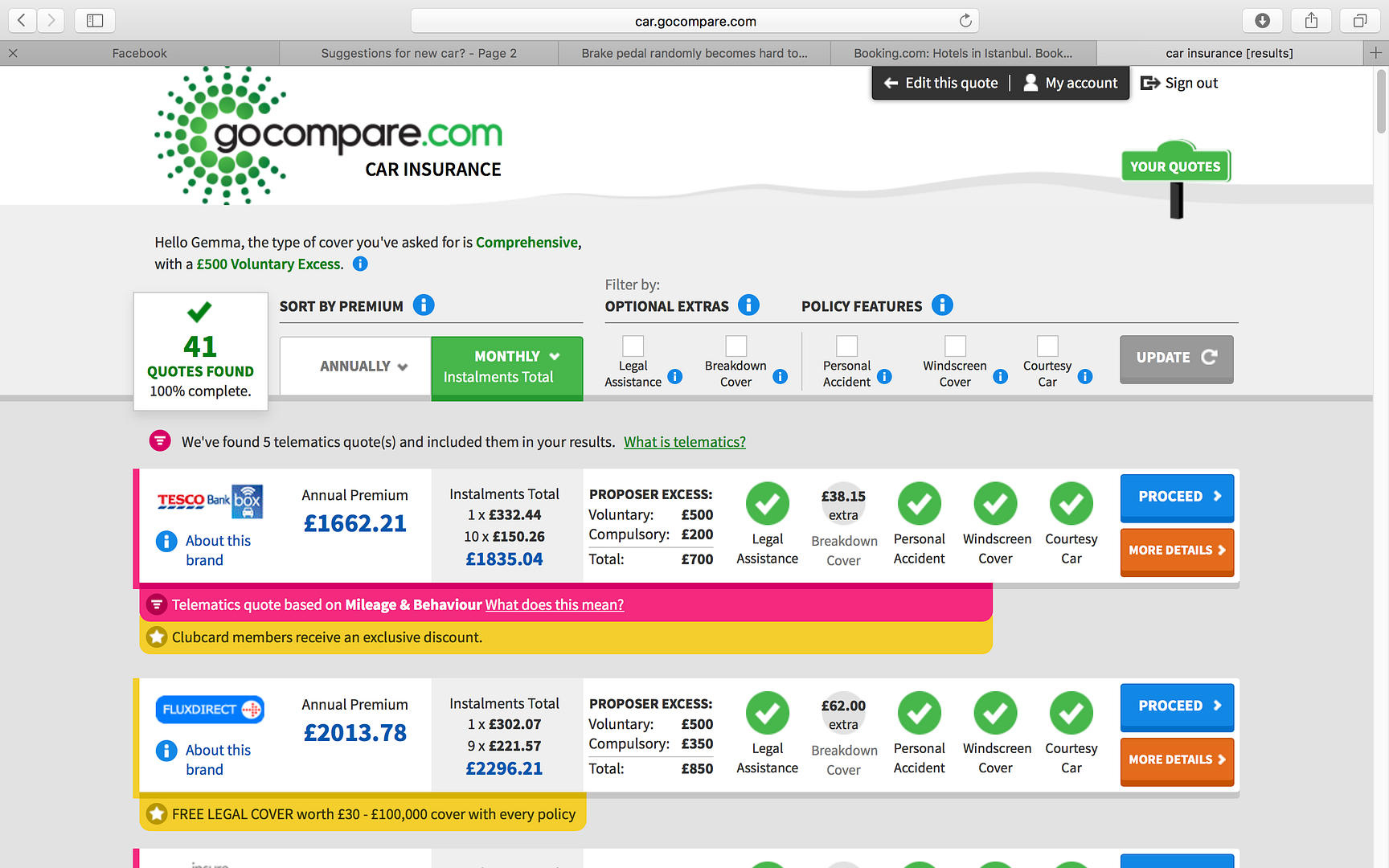Open info icon beside Policy Features
1389x868 pixels.
(x=942, y=305)
